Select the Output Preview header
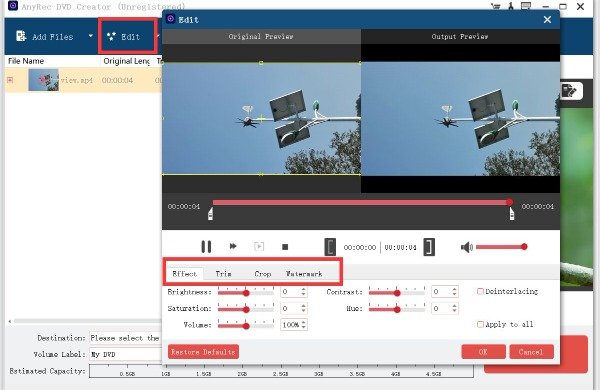Viewport: 600px width, 390px height. 460,37
